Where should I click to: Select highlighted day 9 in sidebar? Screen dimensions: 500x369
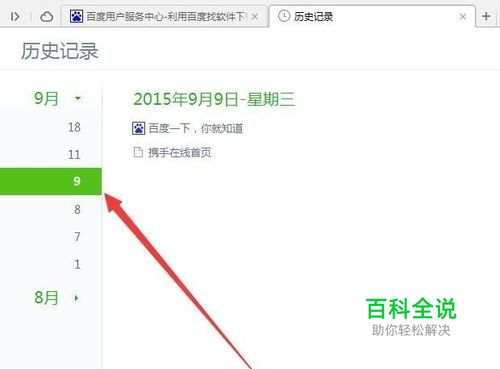point(51,181)
